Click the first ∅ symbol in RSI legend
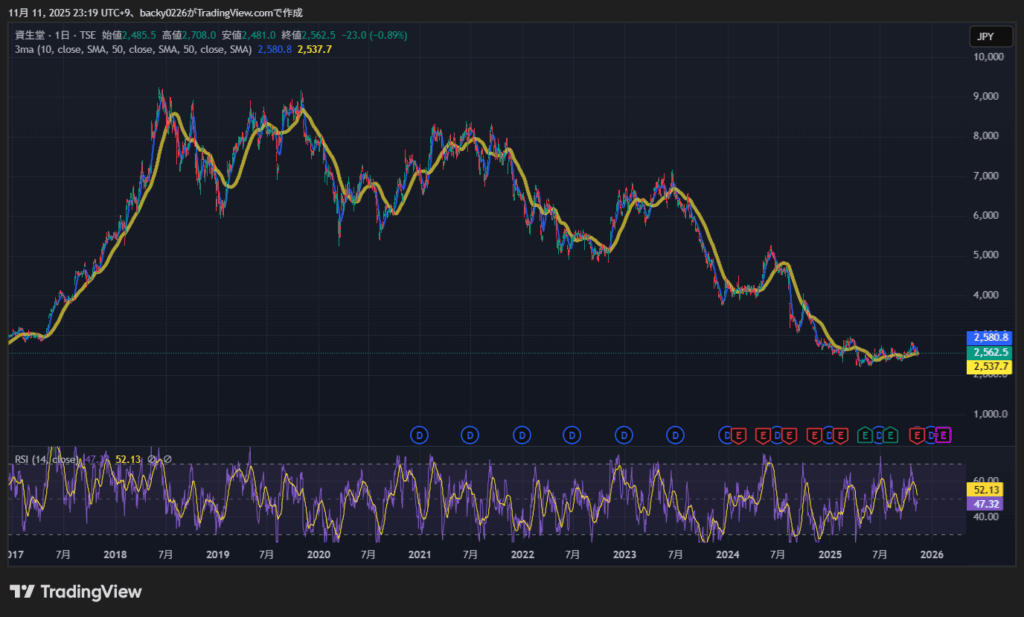 coord(153,460)
